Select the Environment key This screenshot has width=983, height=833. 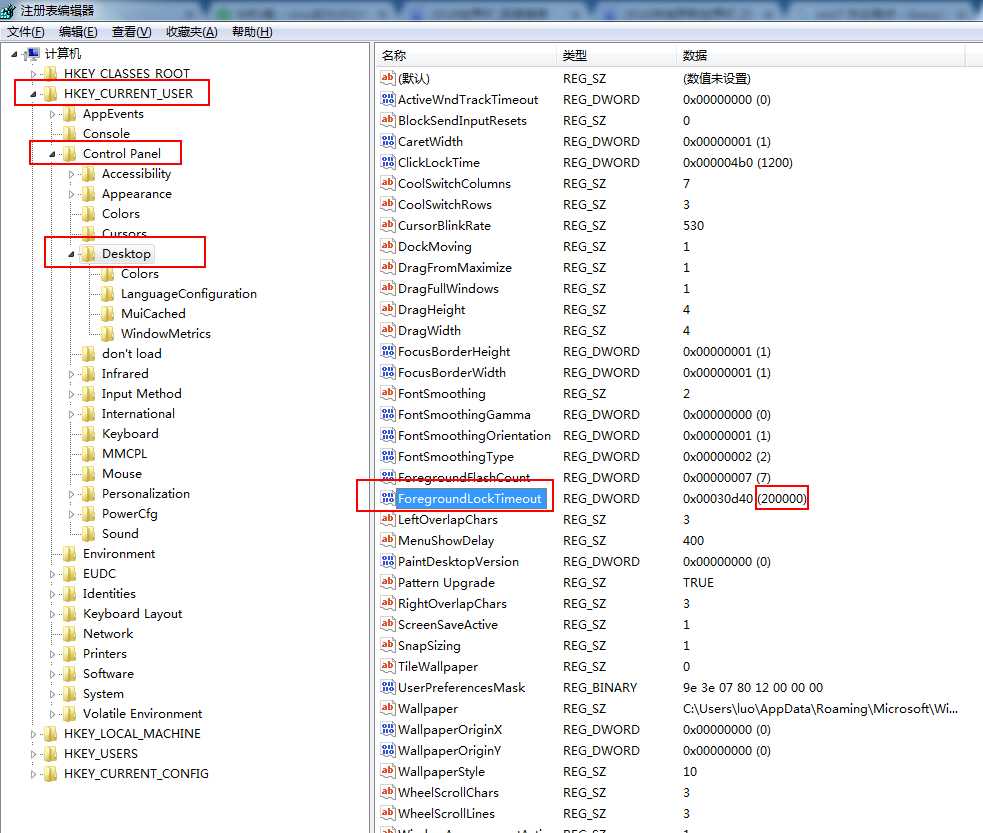click(x=119, y=554)
